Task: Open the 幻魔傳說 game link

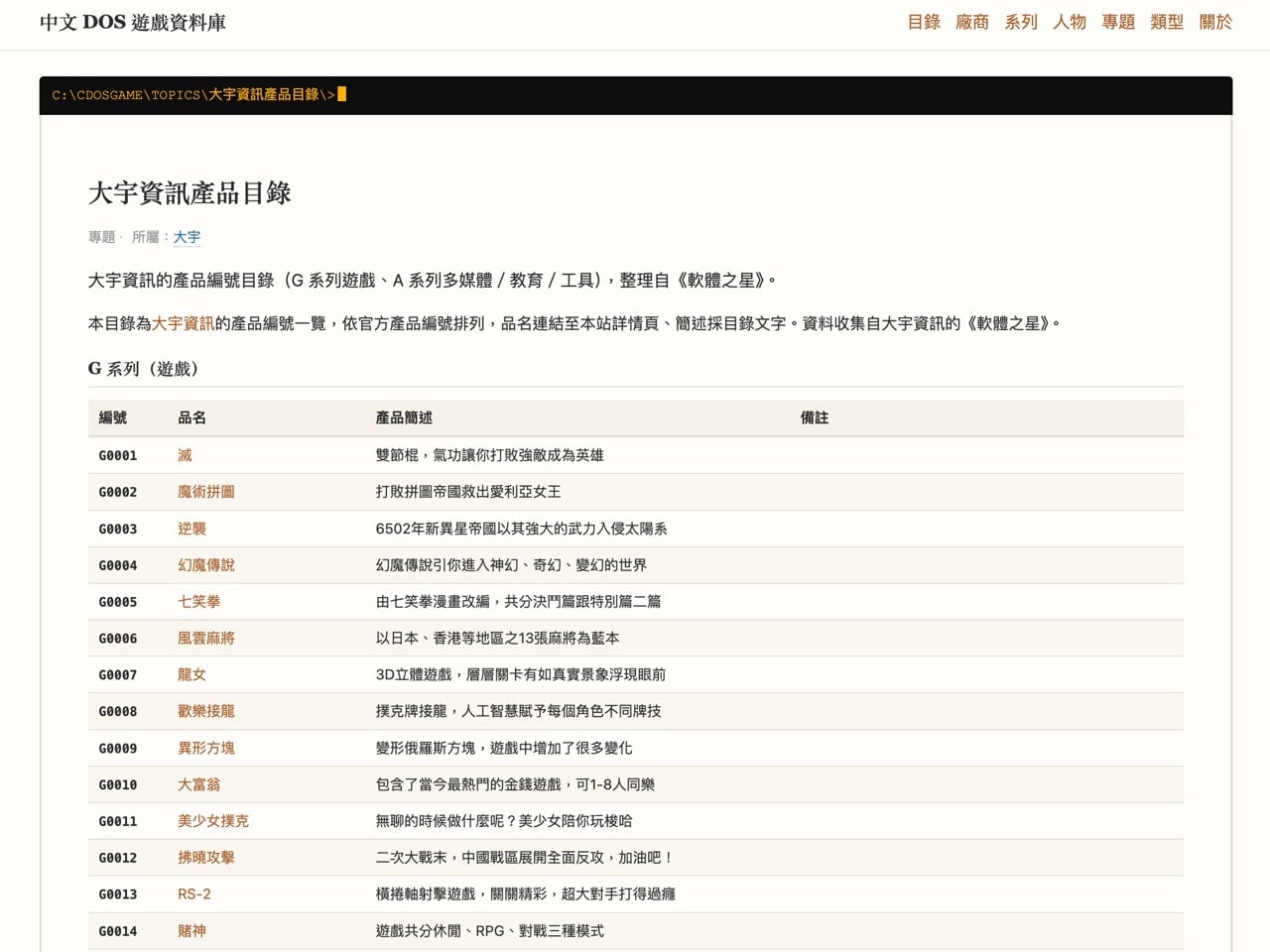Action: [x=206, y=565]
